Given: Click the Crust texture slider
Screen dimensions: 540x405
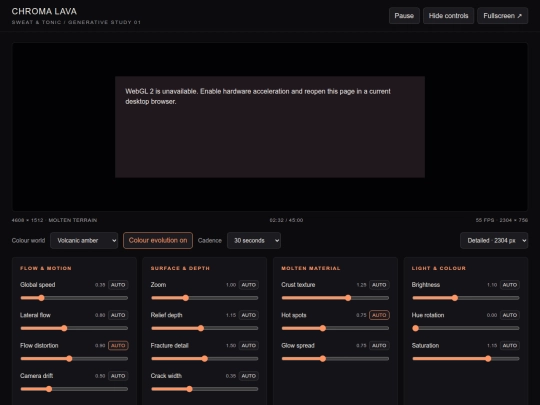Looking at the screenshot, I should [335, 298].
